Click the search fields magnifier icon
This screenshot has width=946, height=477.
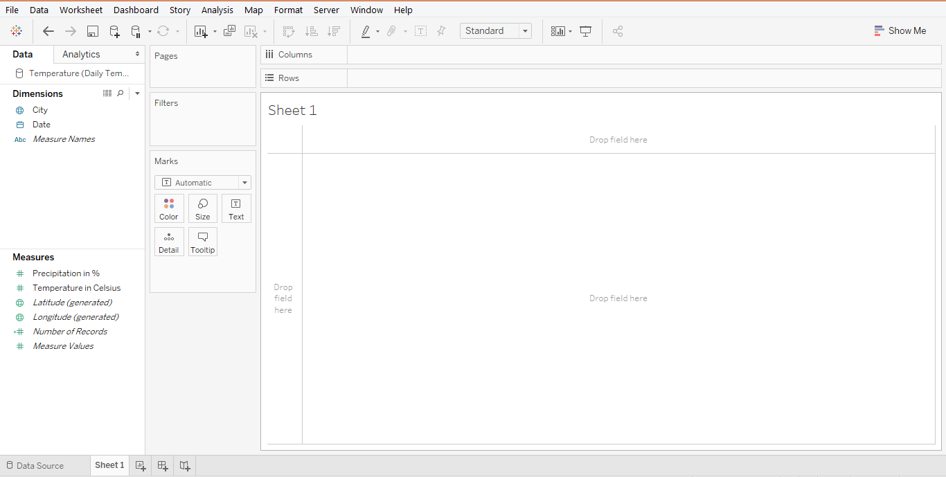120,93
